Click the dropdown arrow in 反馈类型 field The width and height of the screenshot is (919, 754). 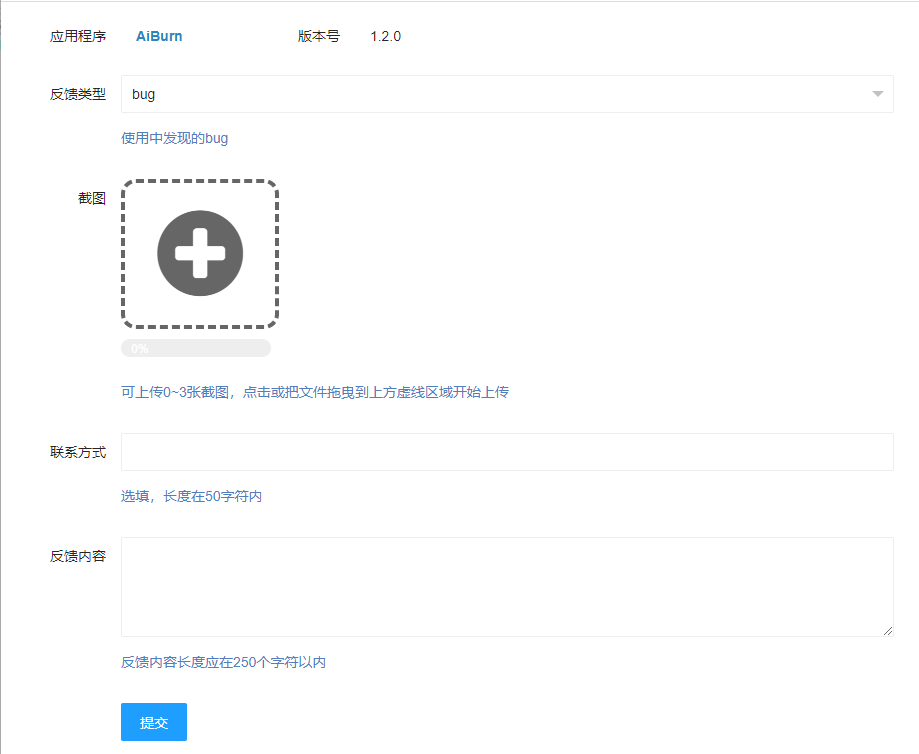tap(877, 94)
